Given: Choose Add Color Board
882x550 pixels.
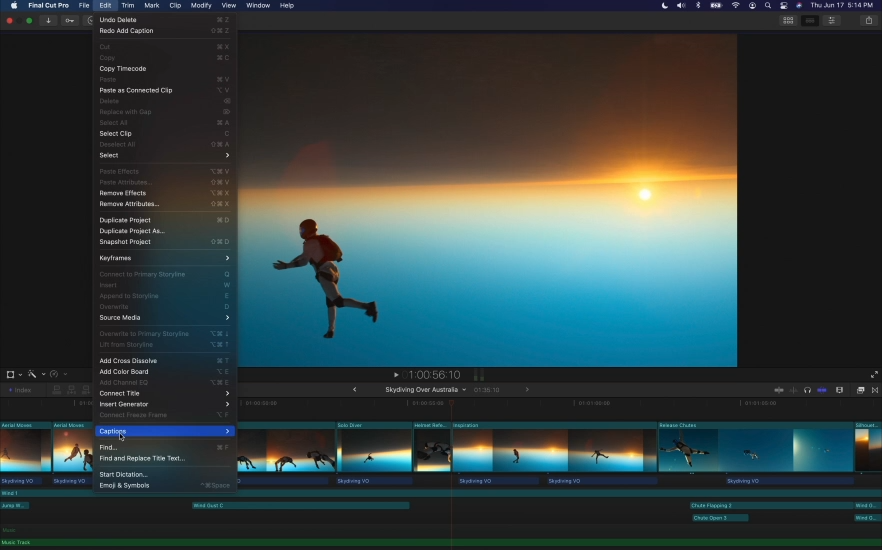Looking at the screenshot, I should (x=164, y=371).
